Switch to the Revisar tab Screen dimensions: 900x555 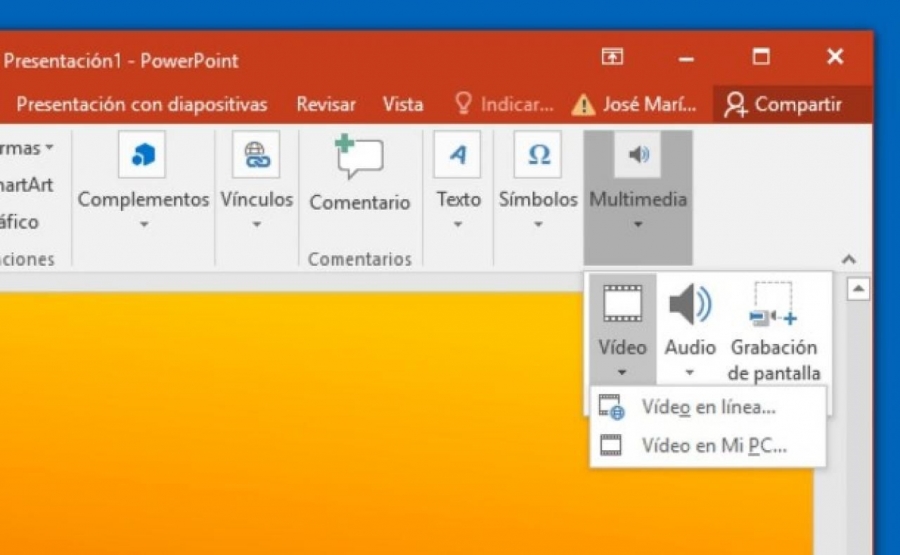[x=325, y=104]
